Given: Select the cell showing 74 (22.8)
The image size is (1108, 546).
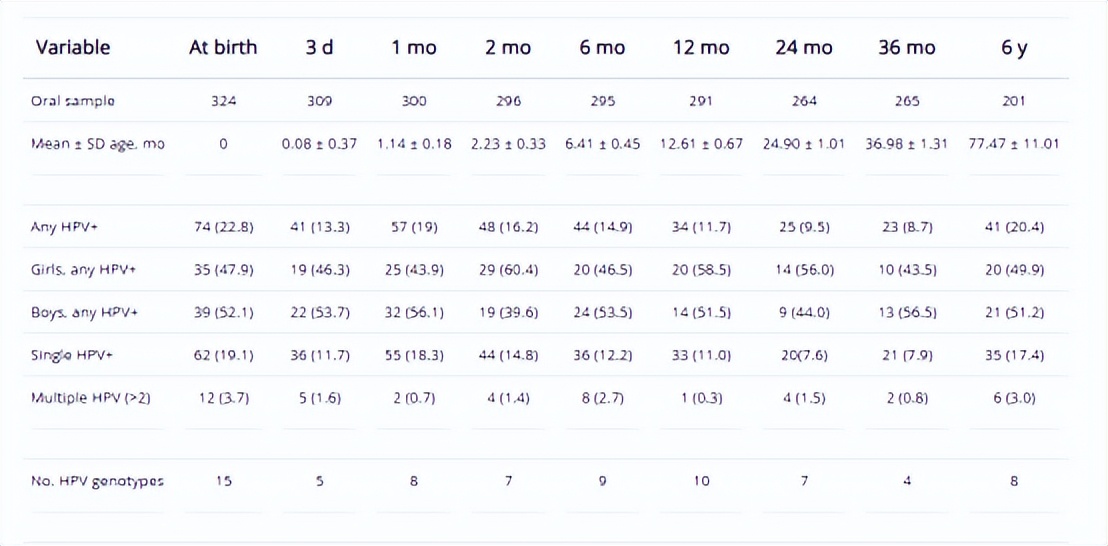Looking at the screenshot, I should coord(223,227).
